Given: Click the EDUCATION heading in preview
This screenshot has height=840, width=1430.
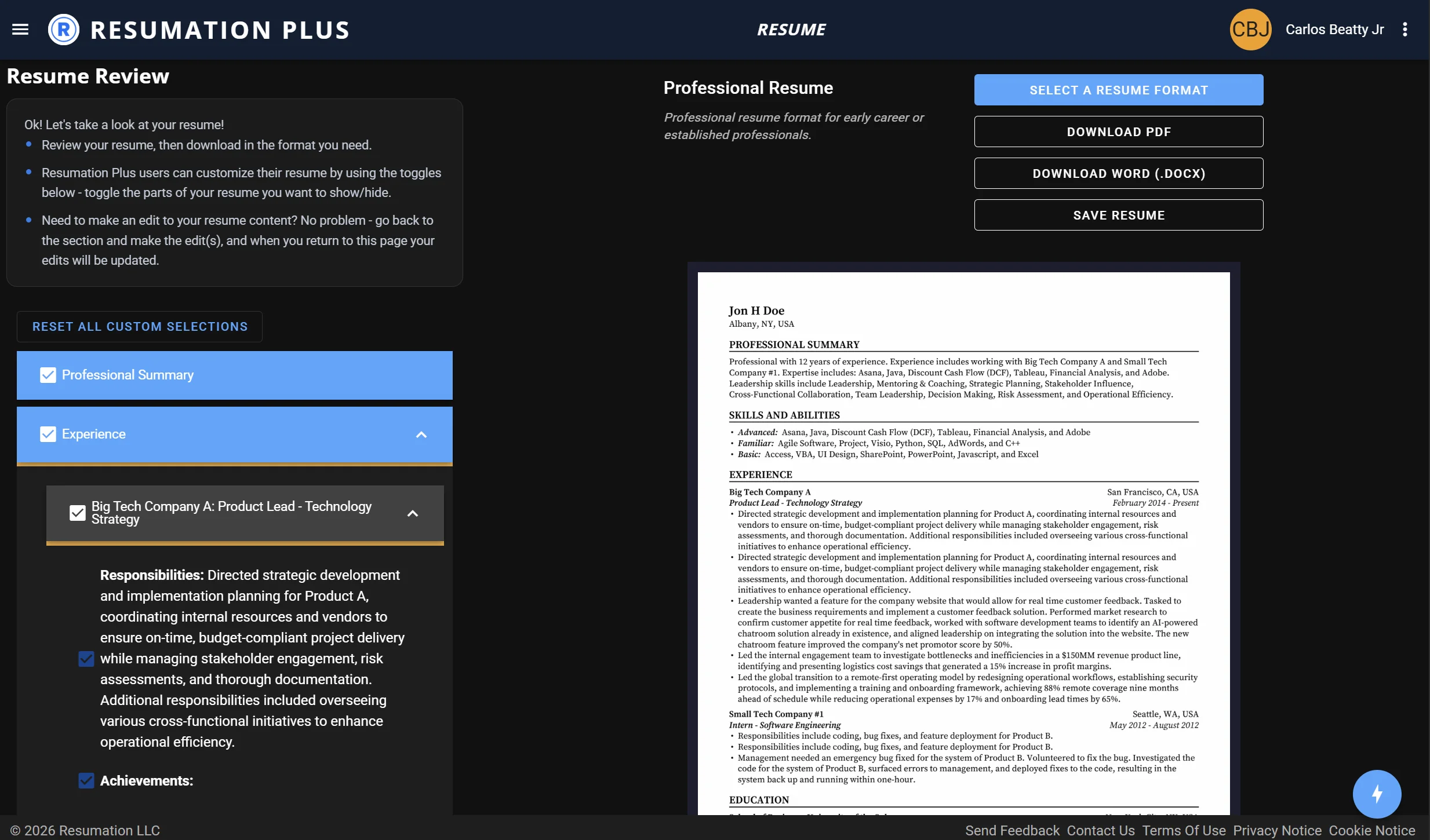Looking at the screenshot, I should point(759,799).
